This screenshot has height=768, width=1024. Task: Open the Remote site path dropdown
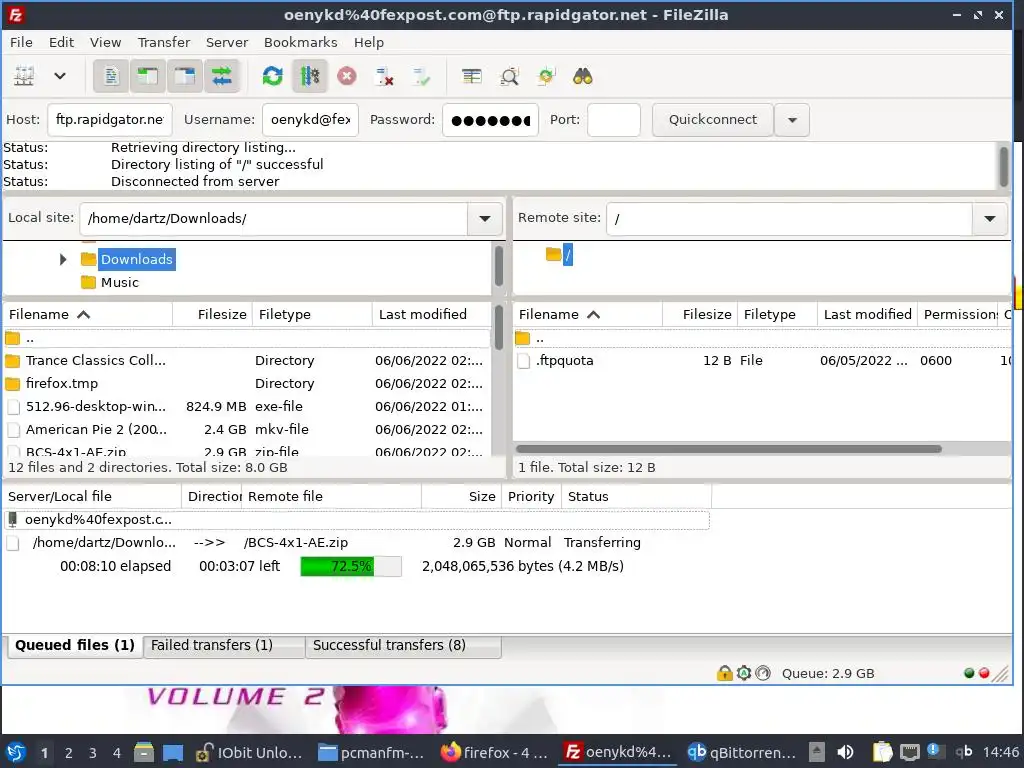click(989, 218)
